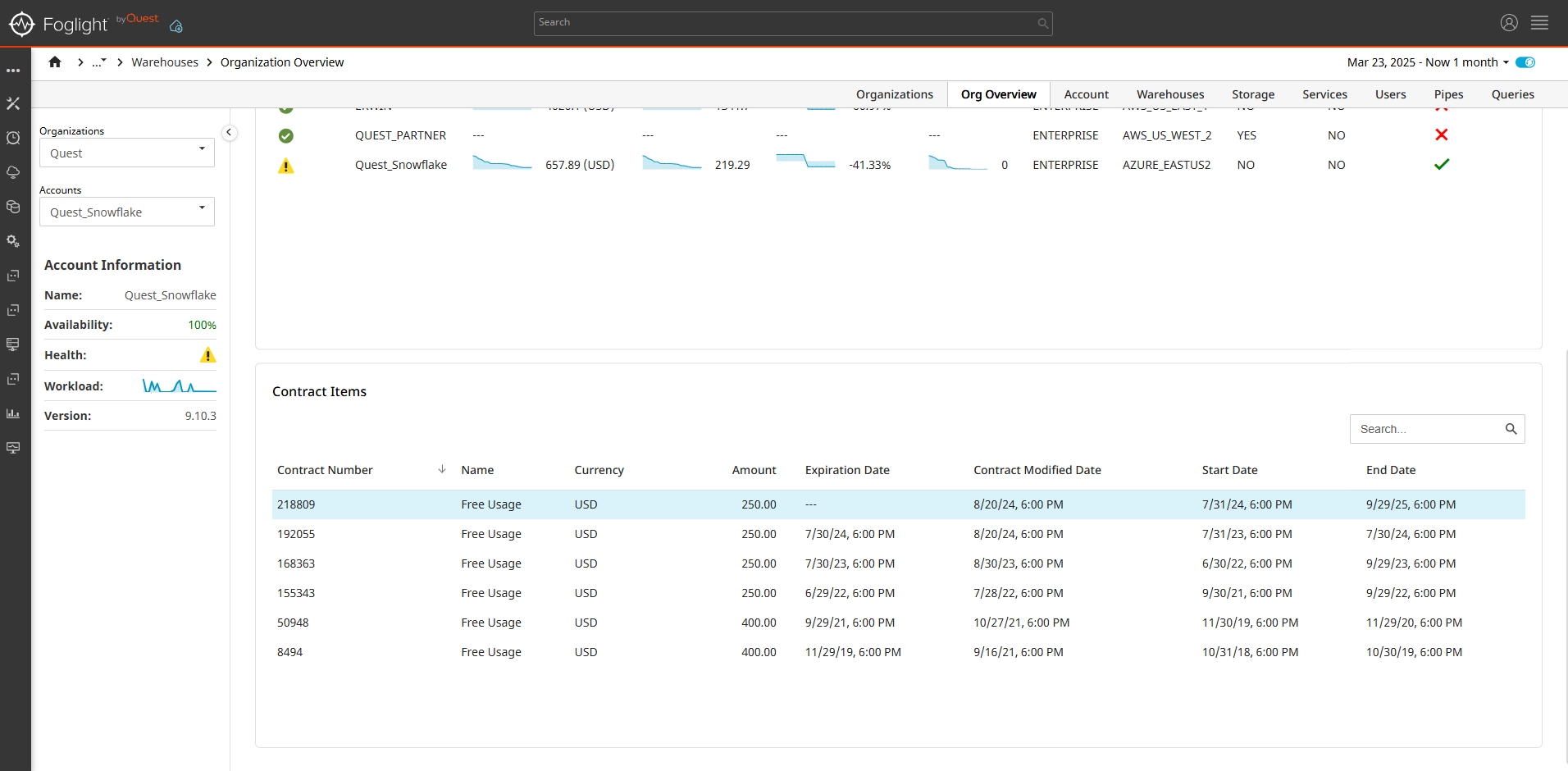Select contract row 192055
The height and width of the screenshot is (771, 1568).
pos(898,534)
